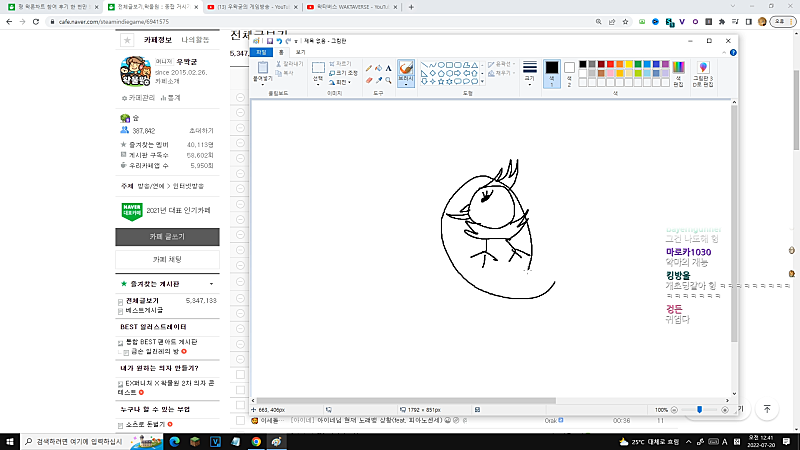Pick the red color swatch in palette
The width and height of the screenshot is (800, 450).
[609, 63]
